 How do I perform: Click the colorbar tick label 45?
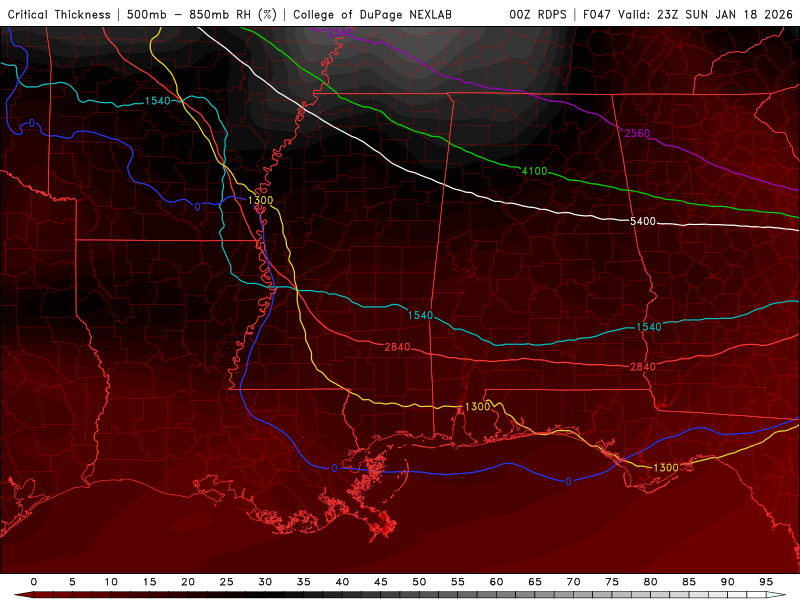[381, 582]
